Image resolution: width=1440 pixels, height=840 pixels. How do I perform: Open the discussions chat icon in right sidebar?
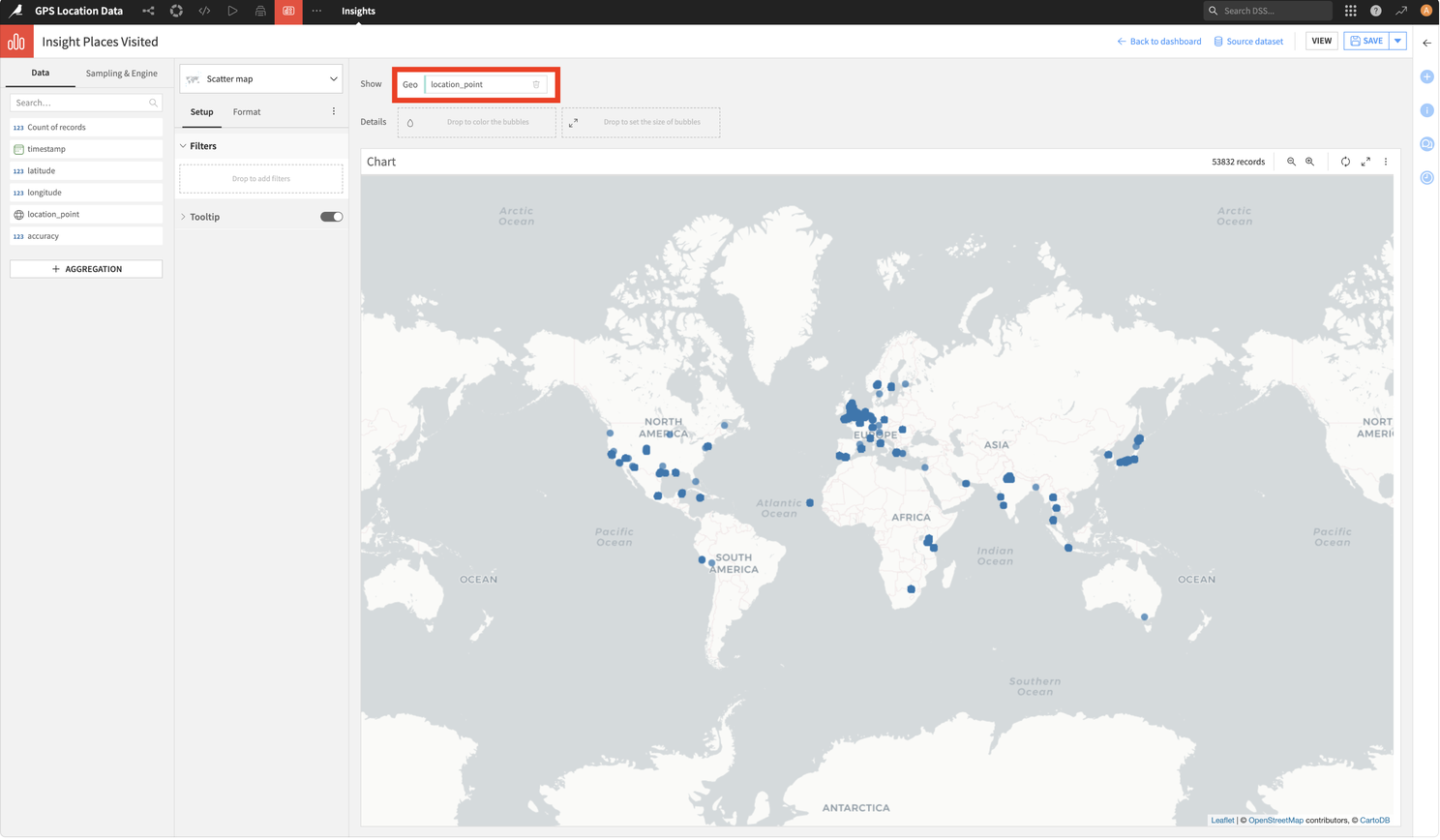click(1426, 144)
